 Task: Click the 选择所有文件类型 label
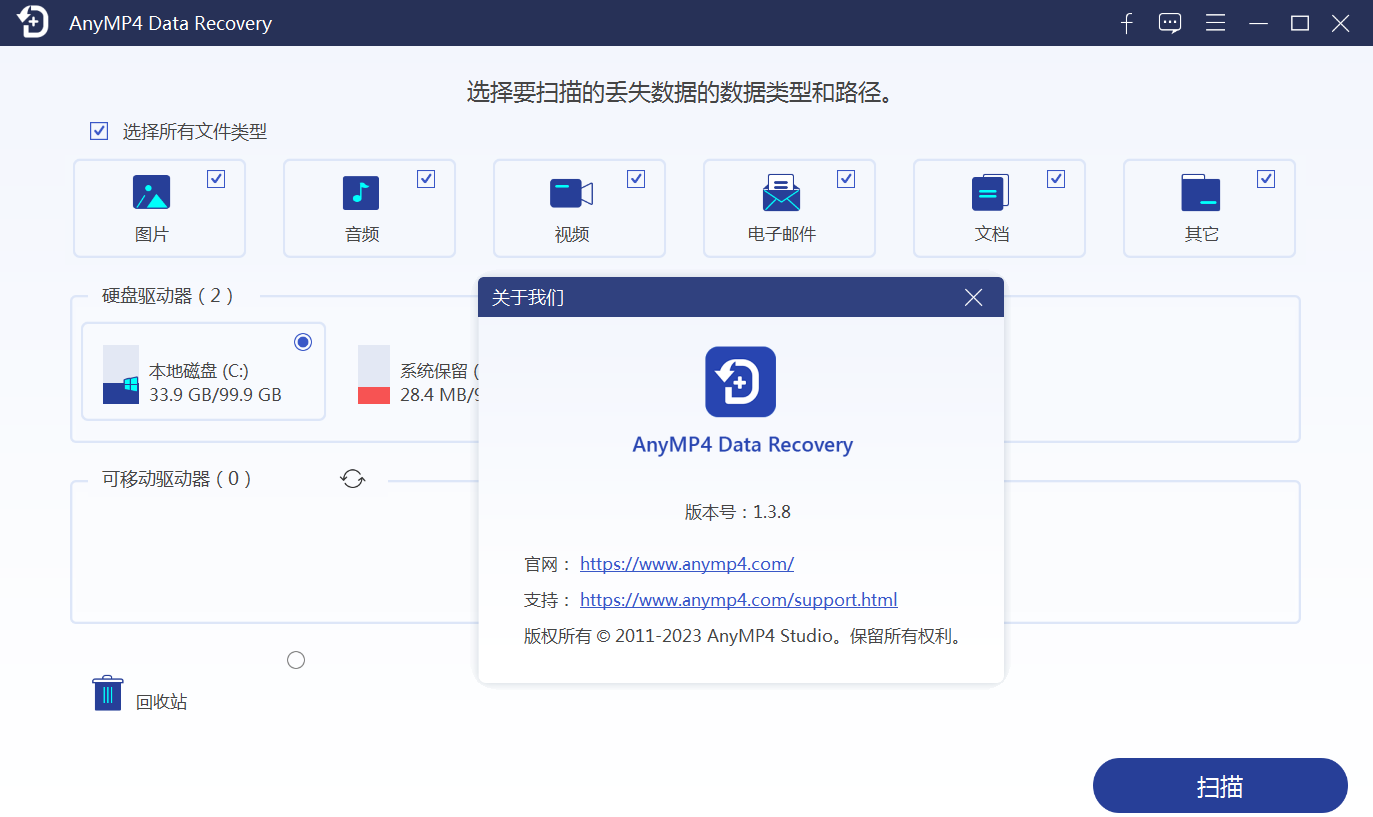tap(195, 132)
